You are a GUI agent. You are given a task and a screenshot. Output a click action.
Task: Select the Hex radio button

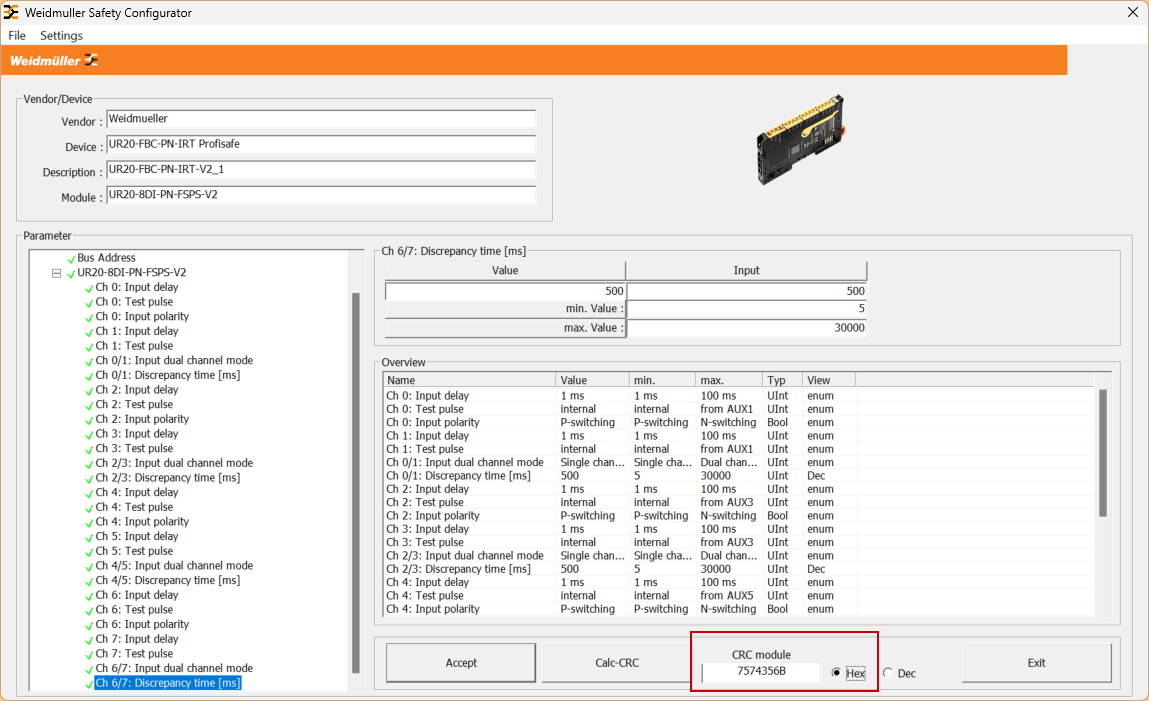tap(836, 672)
